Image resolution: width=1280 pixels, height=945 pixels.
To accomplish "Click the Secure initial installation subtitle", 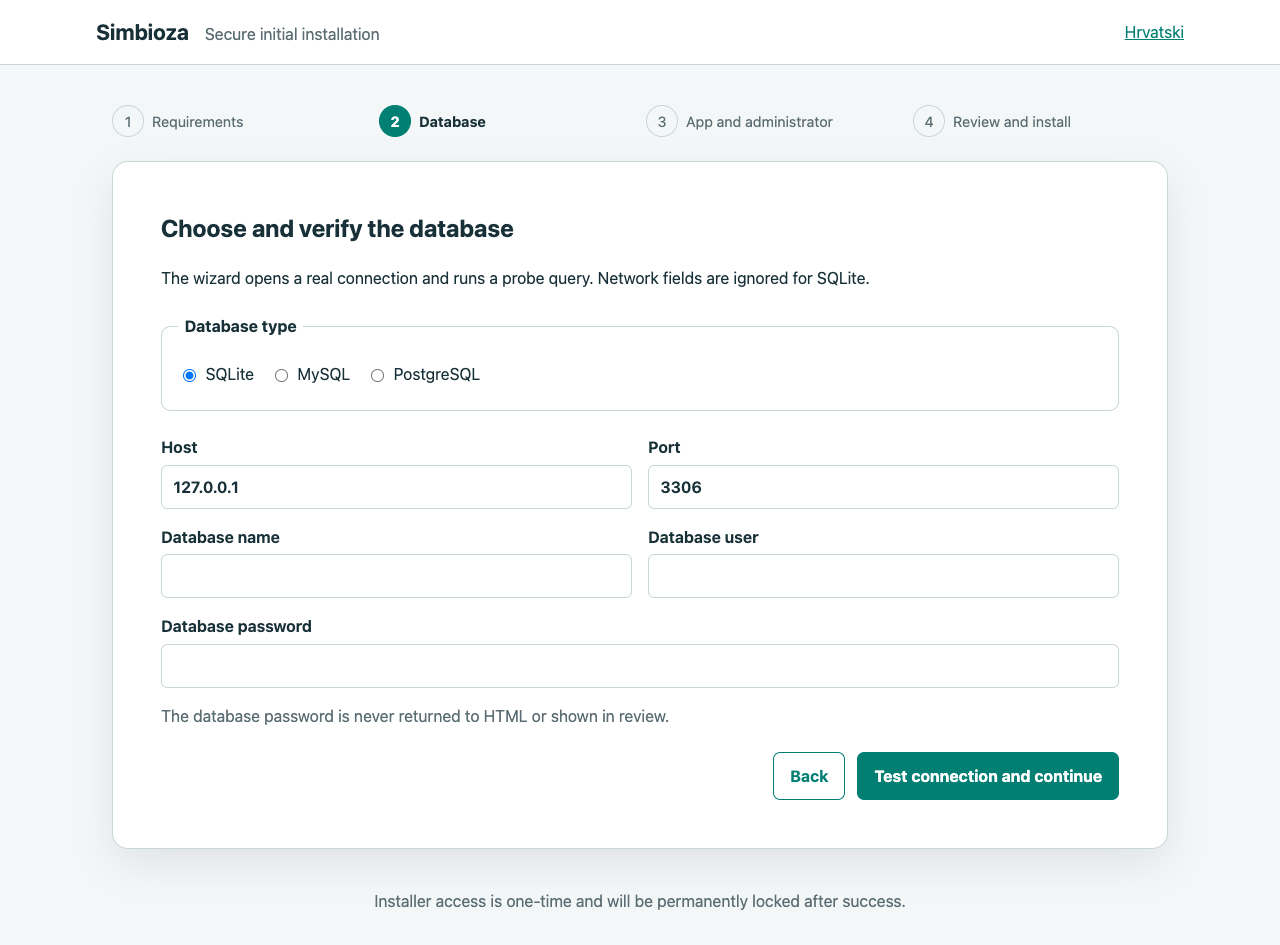I will pyautogui.click(x=292, y=34).
